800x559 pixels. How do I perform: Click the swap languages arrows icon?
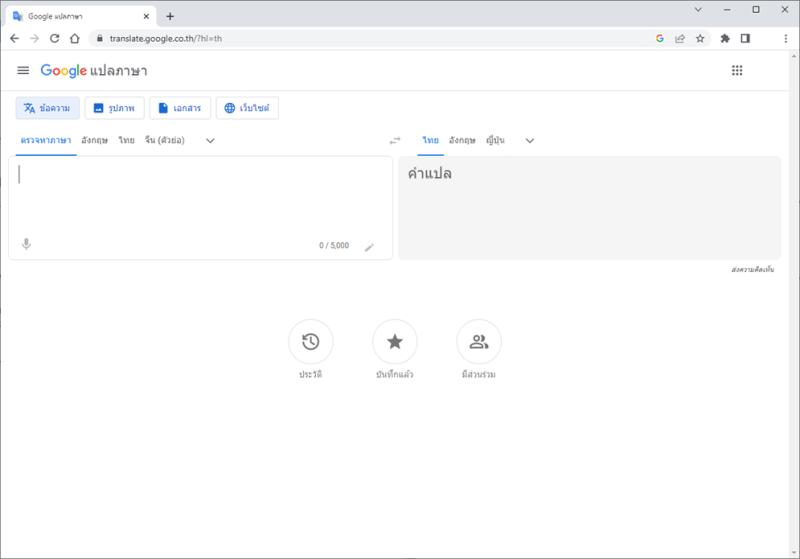pyautogui.click(x=395, y=141)
